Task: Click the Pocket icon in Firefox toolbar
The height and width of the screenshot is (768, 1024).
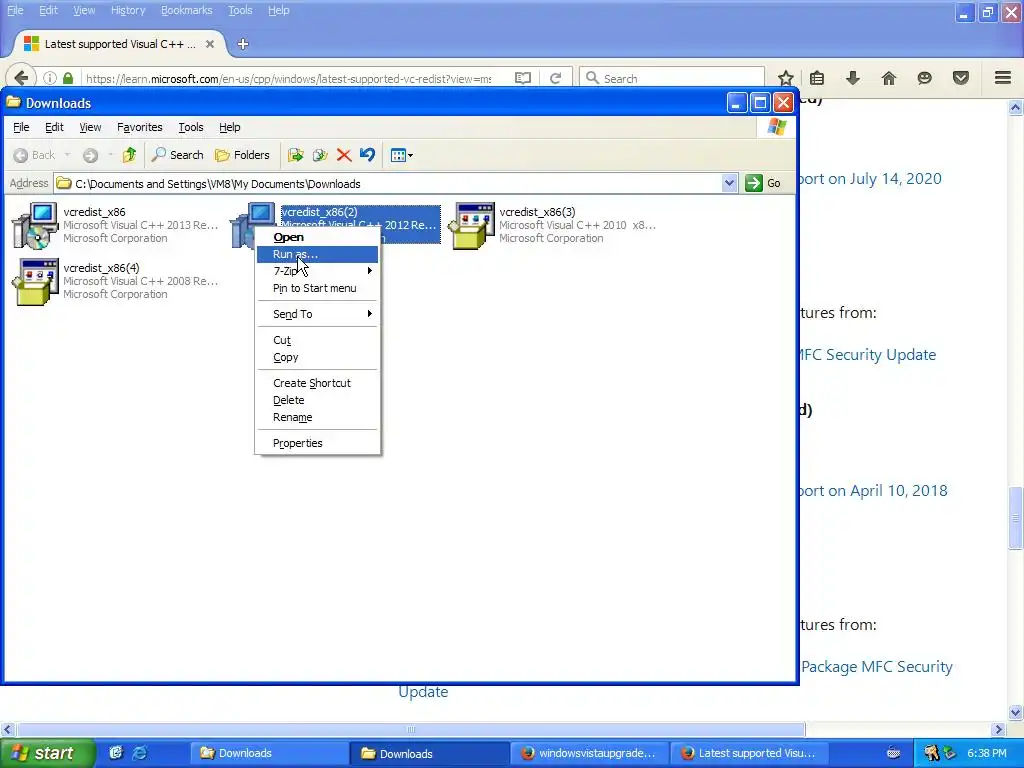Action: tap(961, 78)
